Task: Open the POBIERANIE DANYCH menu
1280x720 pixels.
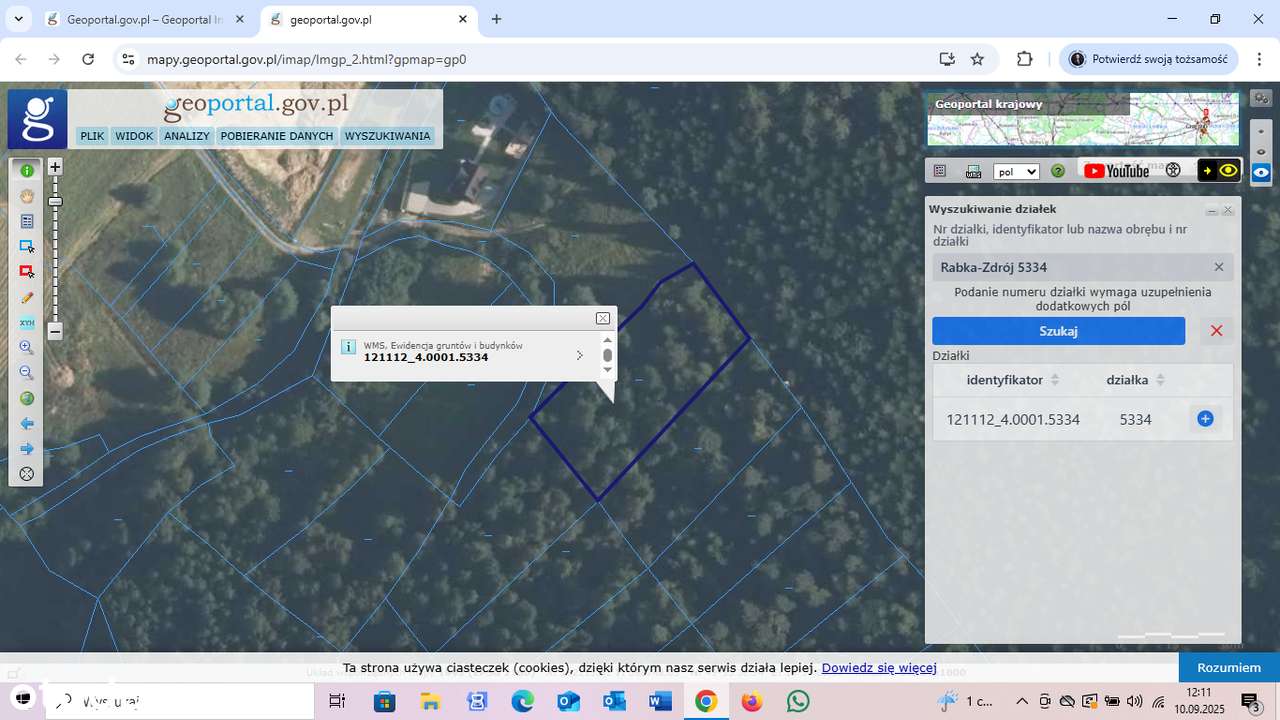Action: click(x=277, y=136)
